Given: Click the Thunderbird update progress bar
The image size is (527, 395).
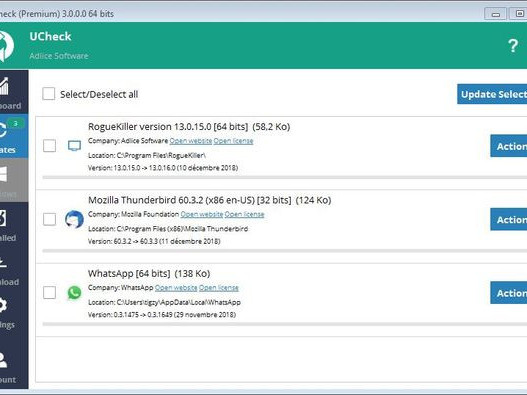Looking at the screenshot, I should [285, 251].
